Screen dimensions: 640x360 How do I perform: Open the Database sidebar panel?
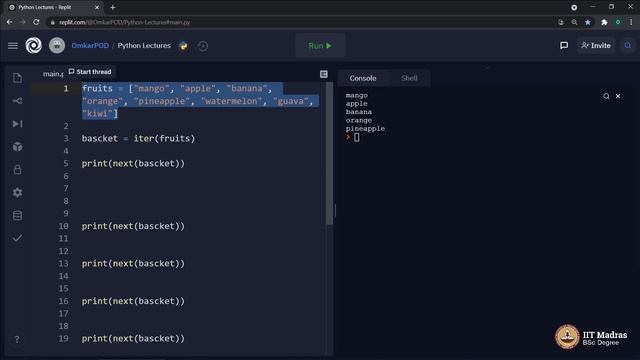tap(17, 216)
